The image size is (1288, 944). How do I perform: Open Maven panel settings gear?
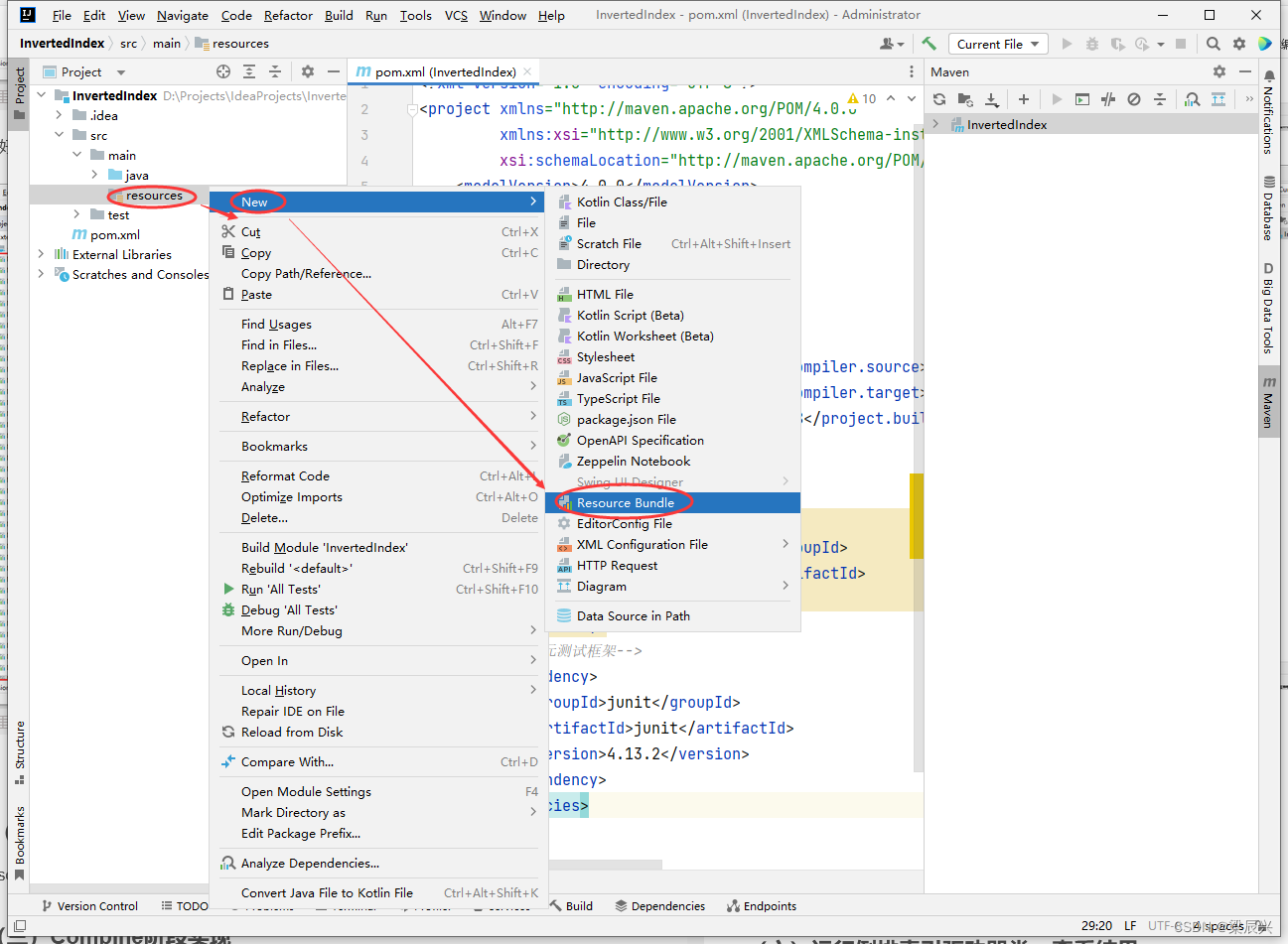[x=1219, y=71]
